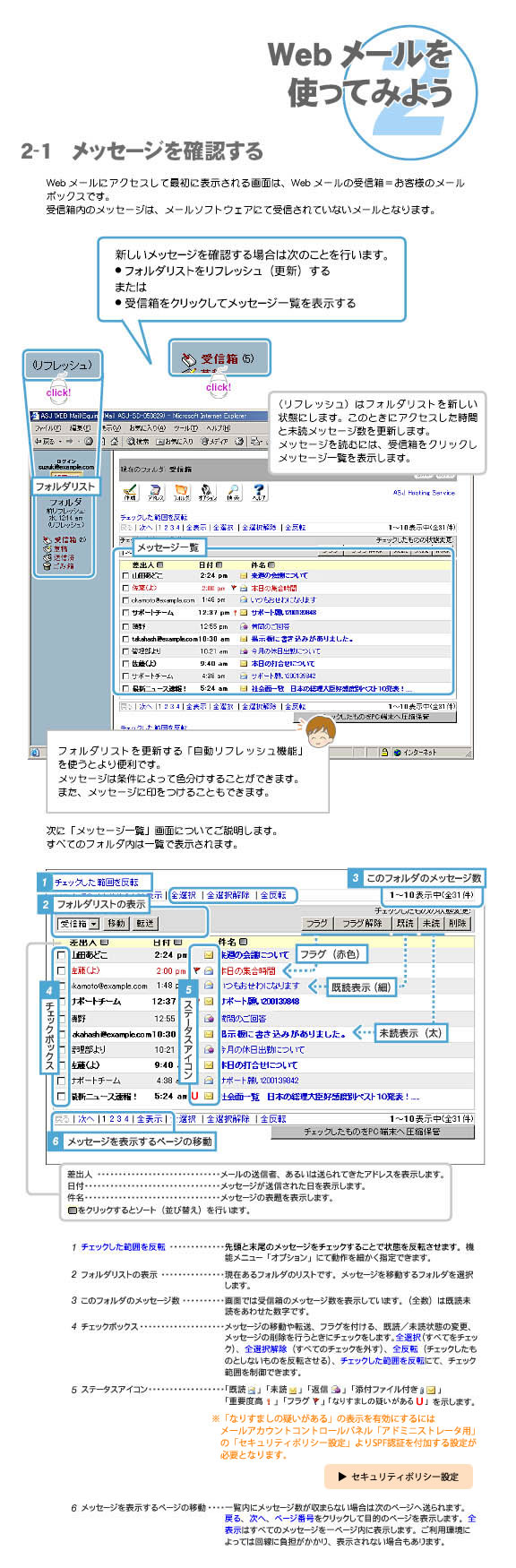516x1568 pixels.
Task: Select 送信済 folder in browser window folder list
Action: pos(64,557)
